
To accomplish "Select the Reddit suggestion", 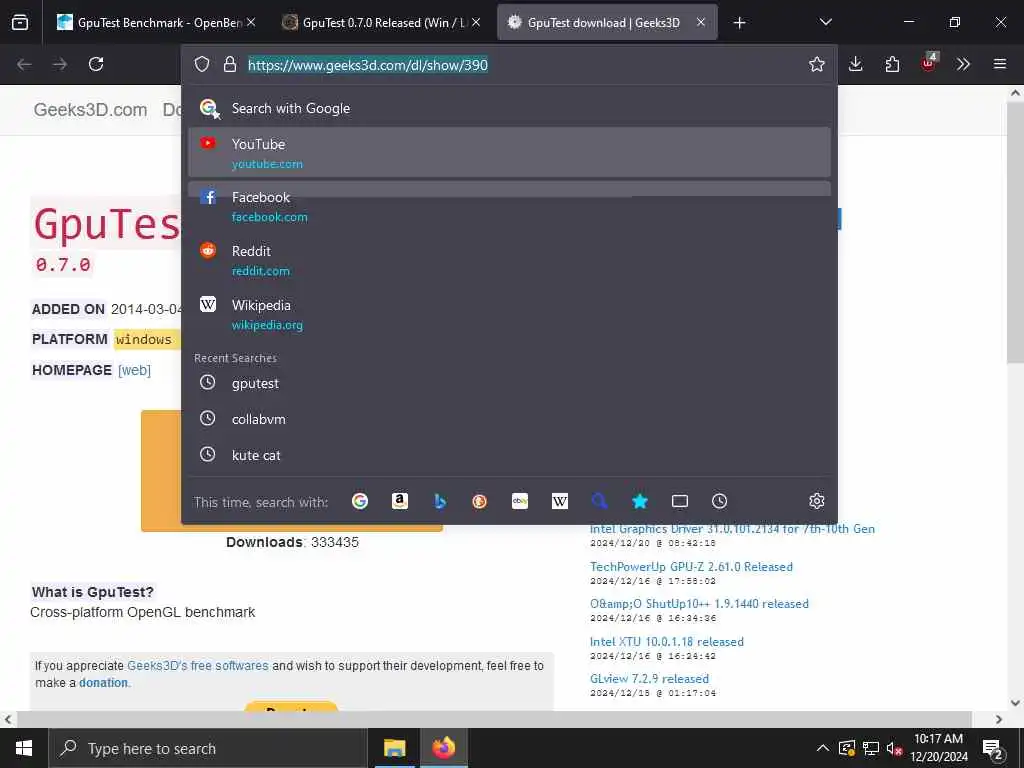I will coord(509,260).
